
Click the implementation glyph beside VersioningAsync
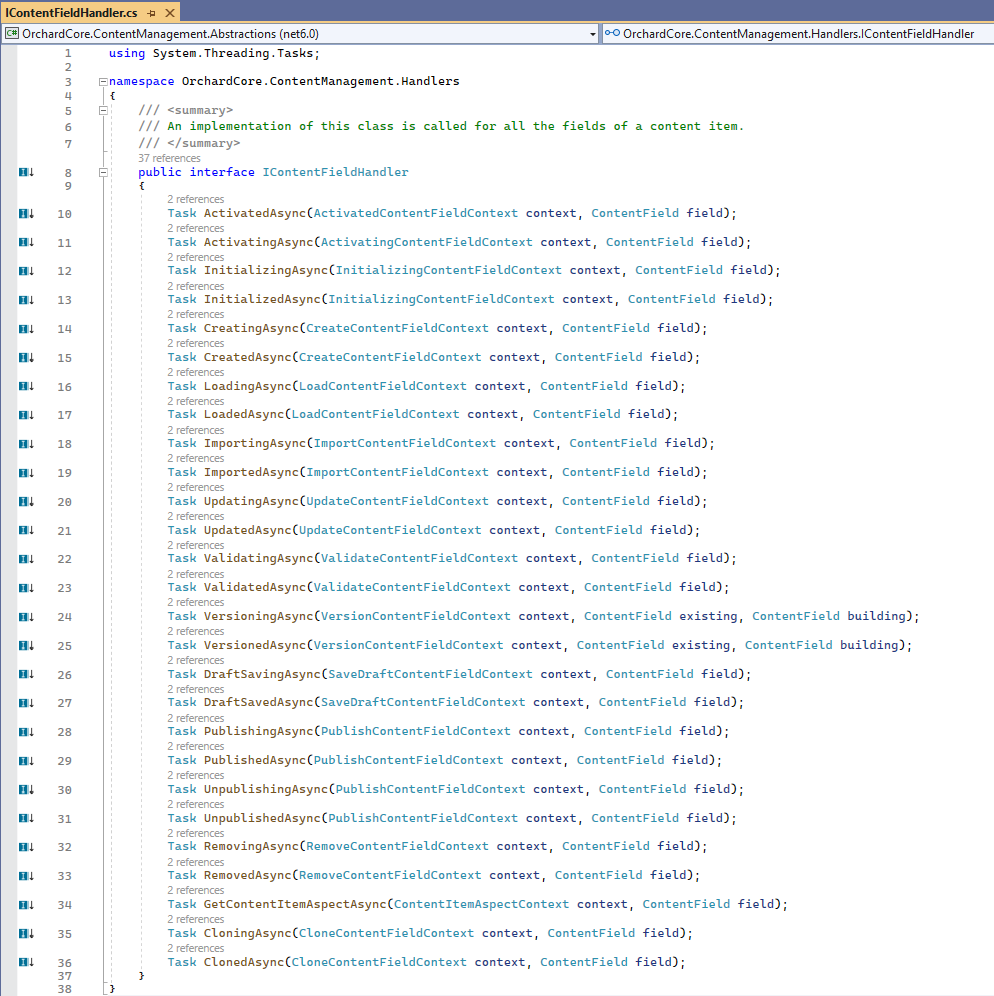[x=26, y=616]
